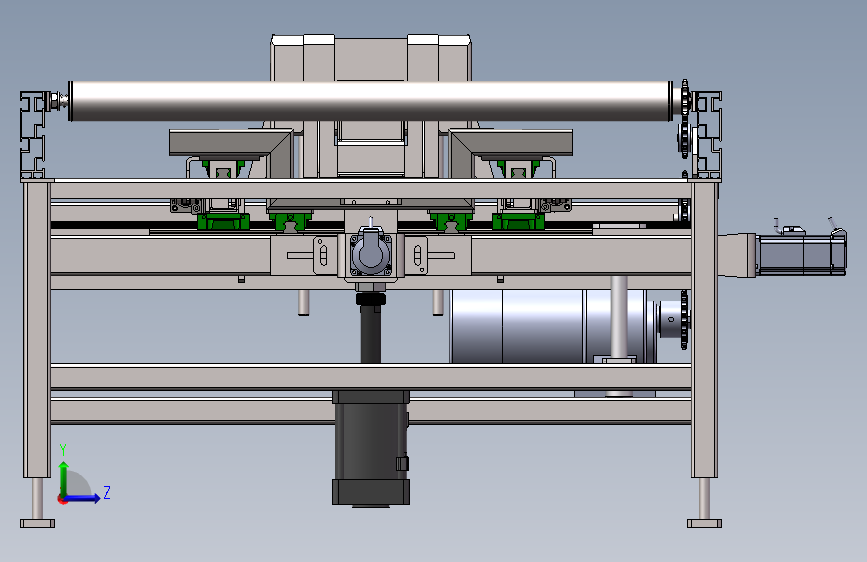Select the servo motor protruding on the right
This screenshot has height=562, width=867.
click(802, 254)
